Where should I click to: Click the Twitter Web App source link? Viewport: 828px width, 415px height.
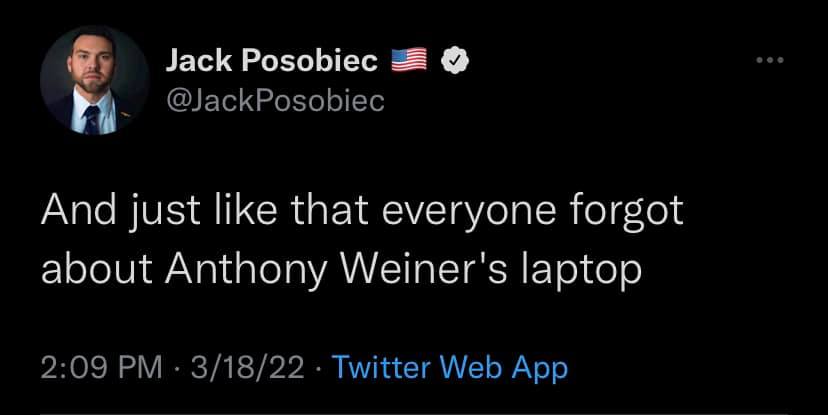pyautogui.click(x=449, y=367)
